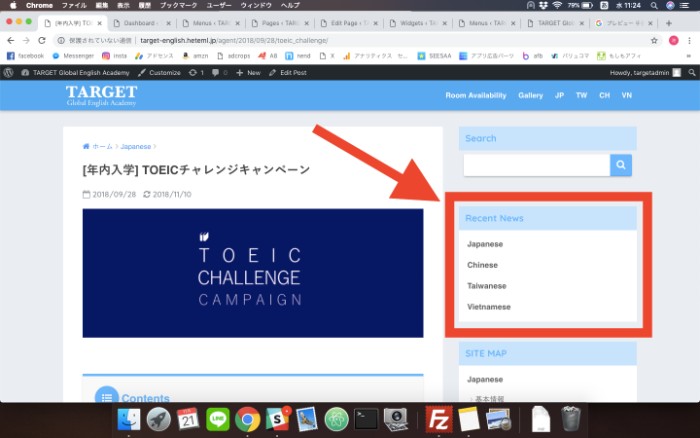Open the LINE app in dock
Image resolution: width=700 pixels, height=438 pixels.
pyautogui.click(x=218, y=419)
